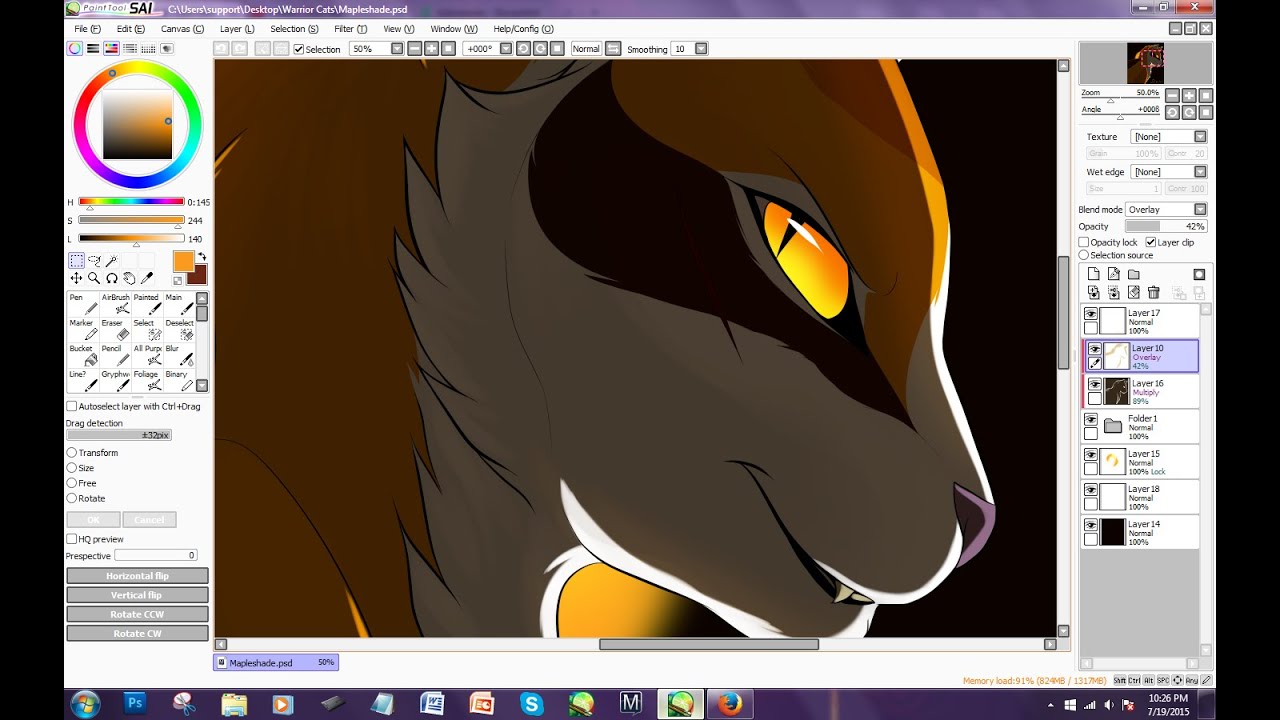
Task: Click the Hue slider bar
Action: click(131, 202)
